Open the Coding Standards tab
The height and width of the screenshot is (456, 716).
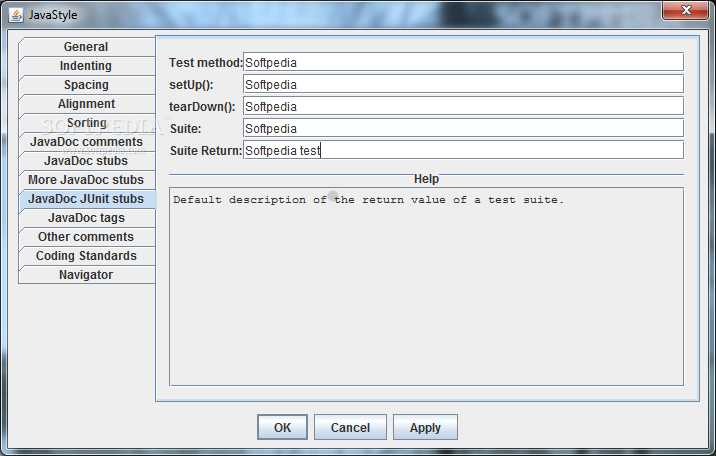(x=87, y=256)
